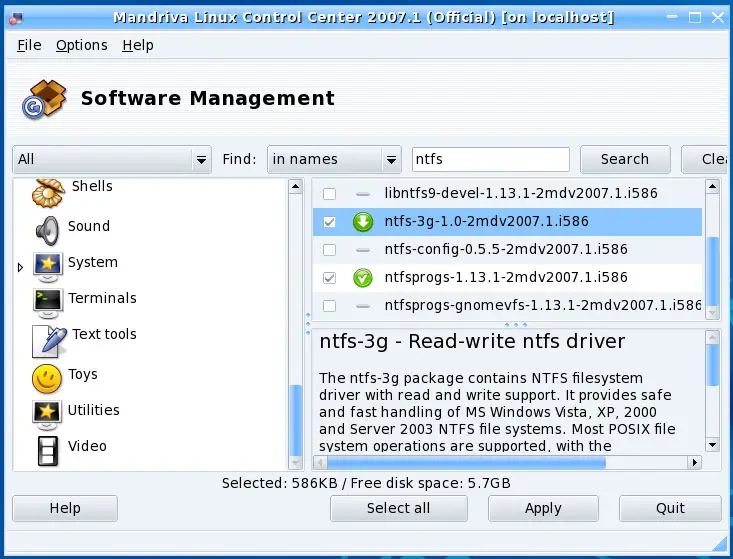Select ntfs-config-0.5.5-2mdv2007.1.i586 package name

coord(506,249)
